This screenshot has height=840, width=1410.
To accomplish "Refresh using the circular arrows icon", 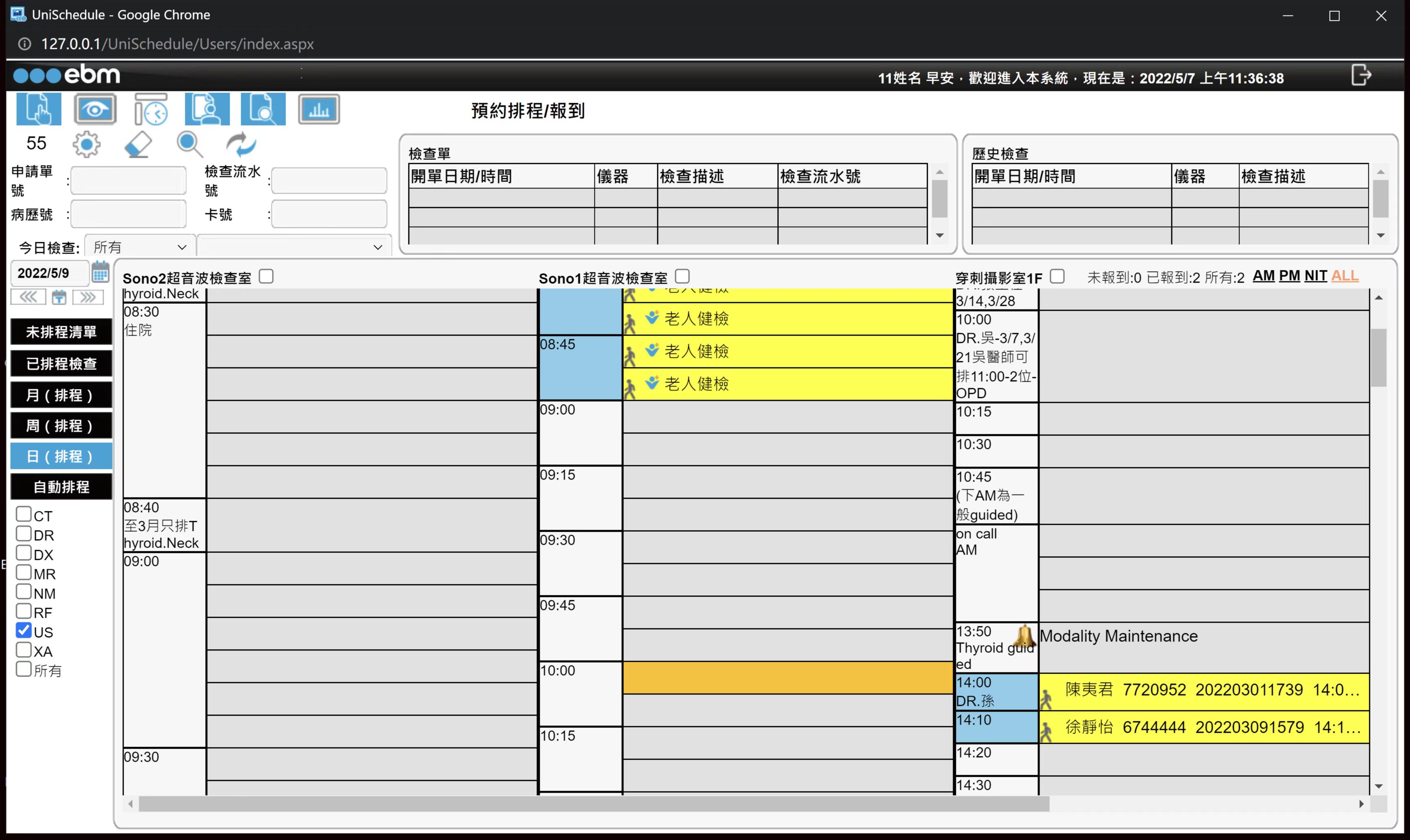I will [x=241, y=144].
